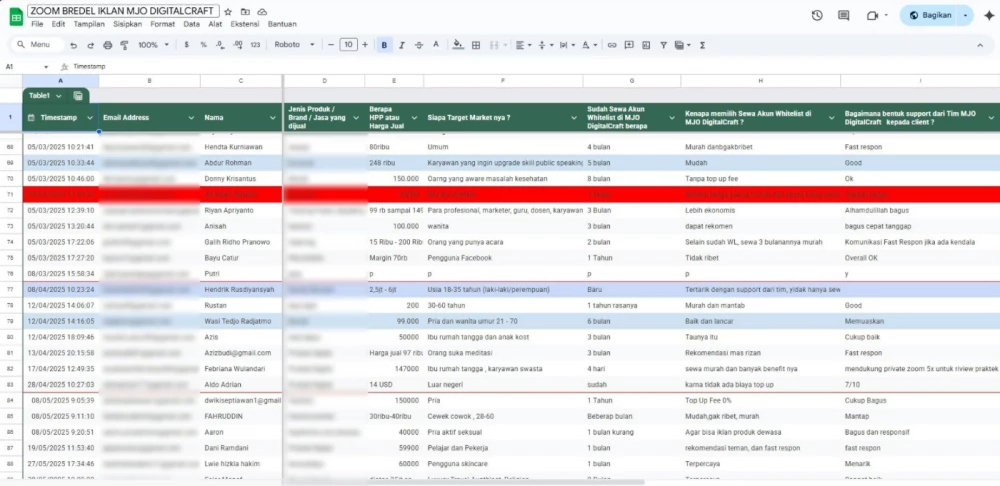The width and height of the screenshot is (1000, 486).
Task: Click the Bagikan share button
Action: tap(931, 15)
